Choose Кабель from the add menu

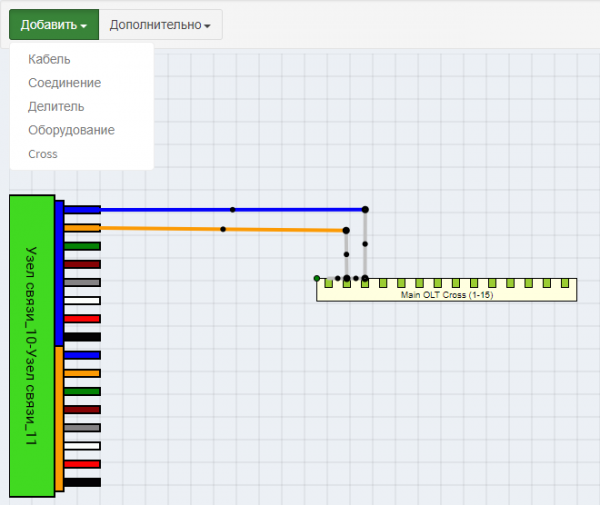49,59
